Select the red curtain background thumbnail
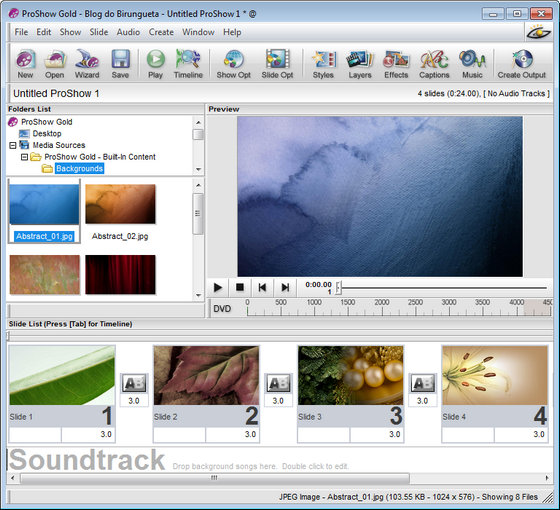 (120, 275)
